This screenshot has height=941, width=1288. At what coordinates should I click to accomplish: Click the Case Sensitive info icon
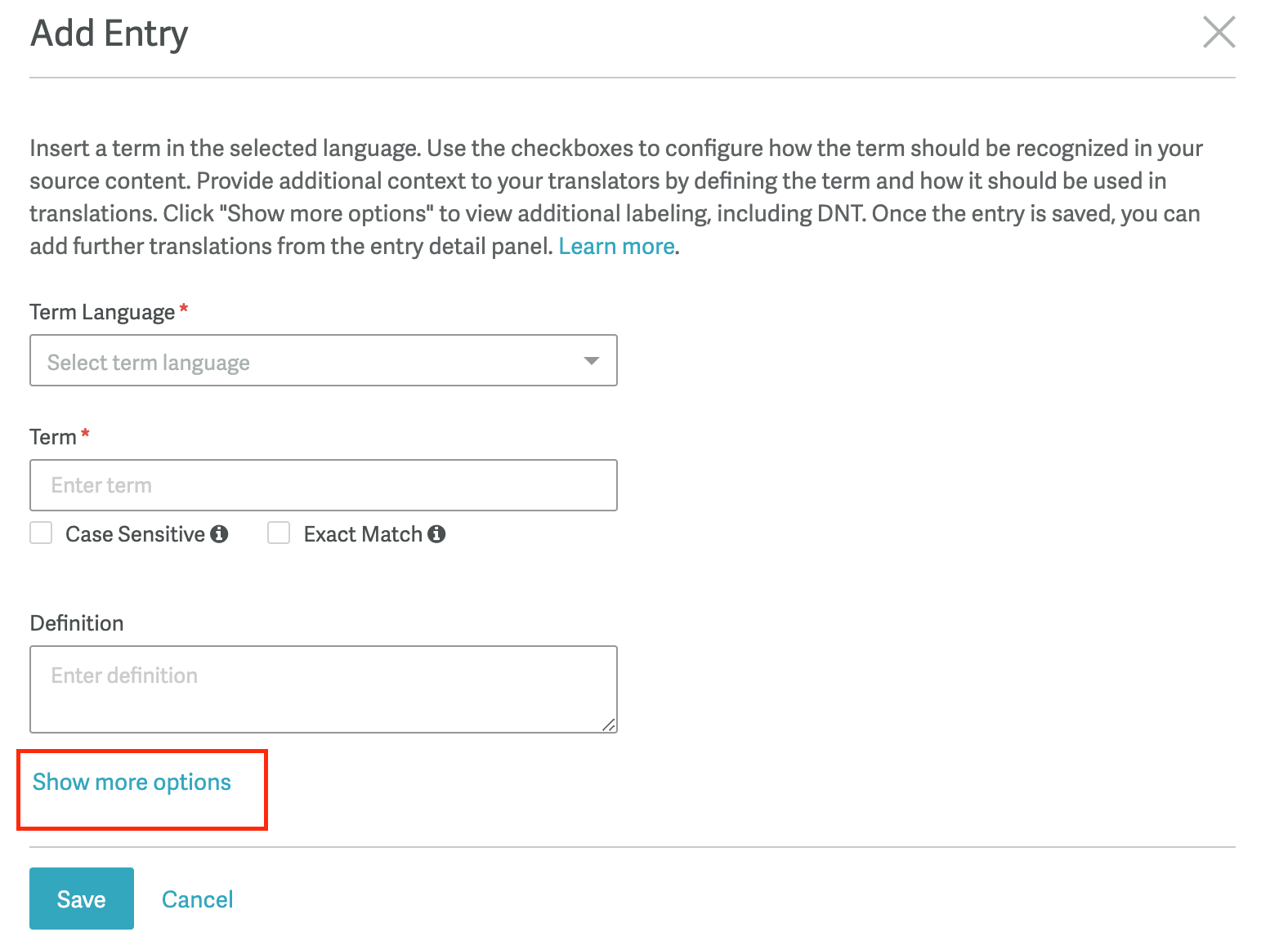[x=219, y=533]
